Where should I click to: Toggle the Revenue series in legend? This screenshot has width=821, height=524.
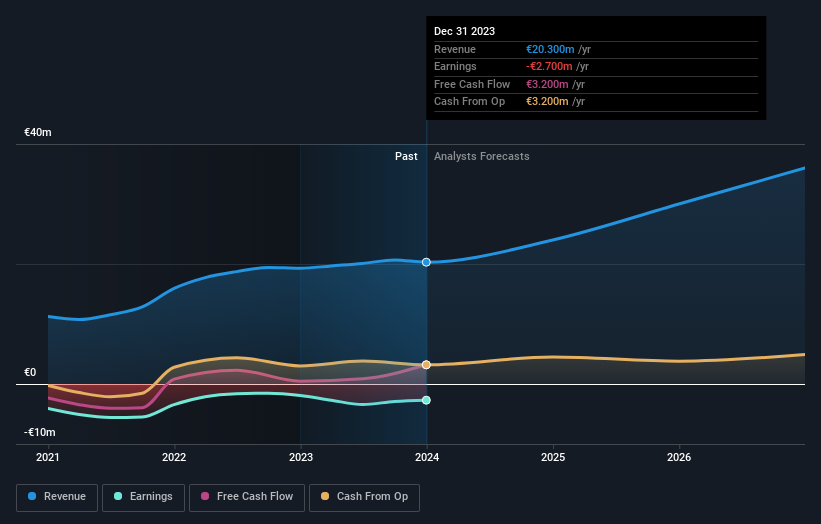(57, 497)
